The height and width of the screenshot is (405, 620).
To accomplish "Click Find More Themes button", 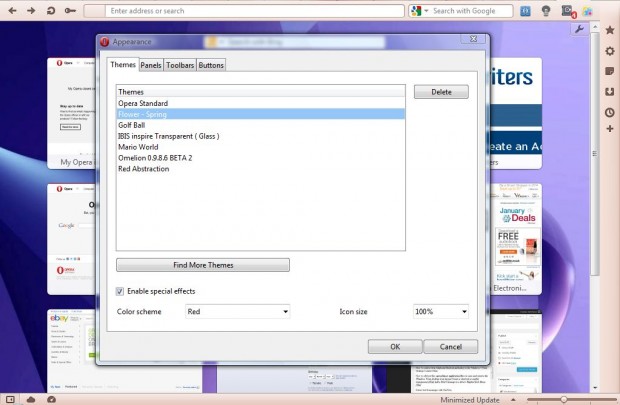I will tap(203, 265).
